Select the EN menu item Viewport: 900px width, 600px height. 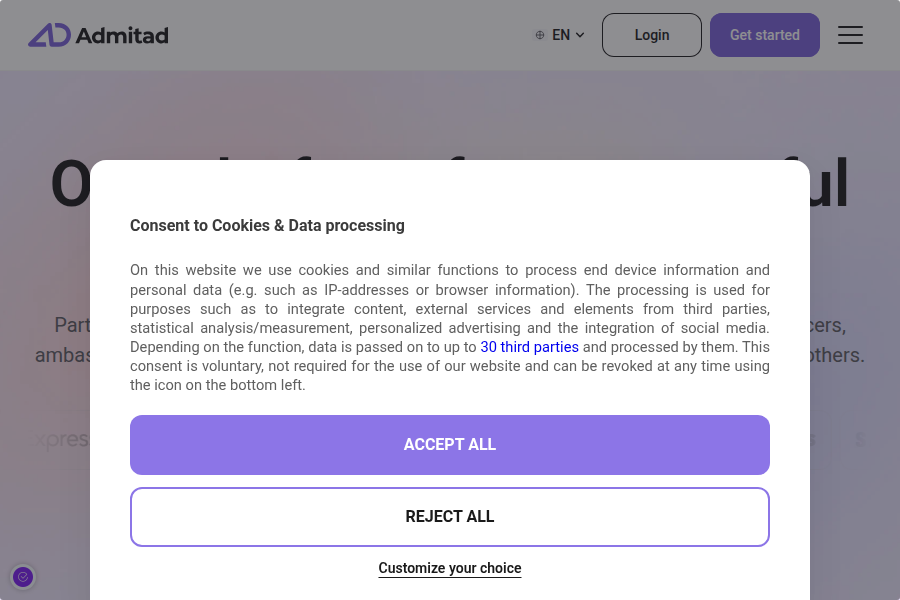click(560, 34)
